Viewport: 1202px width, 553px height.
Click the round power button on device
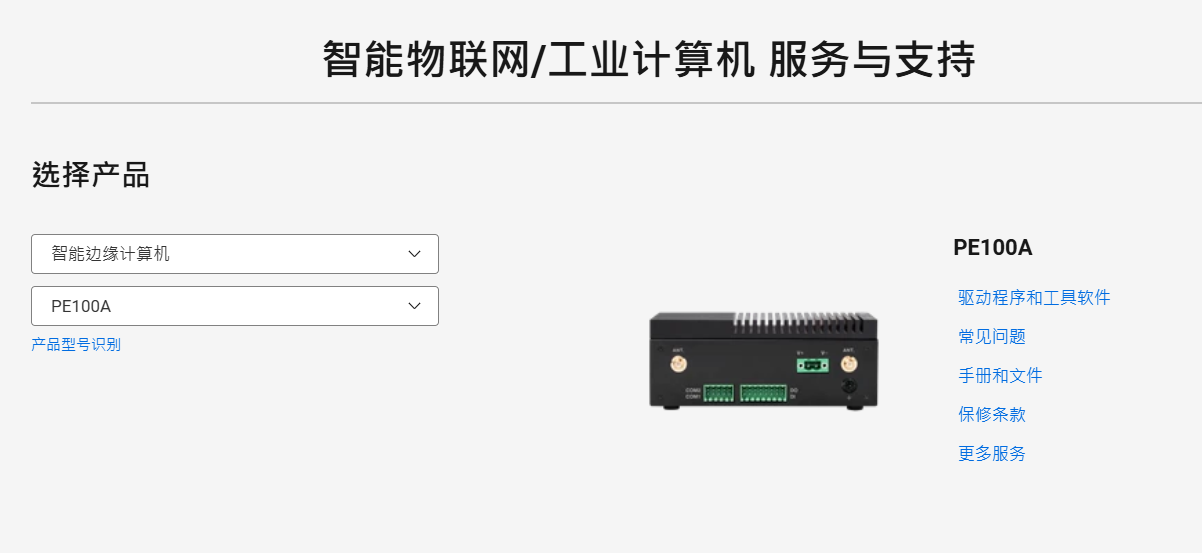849,386
